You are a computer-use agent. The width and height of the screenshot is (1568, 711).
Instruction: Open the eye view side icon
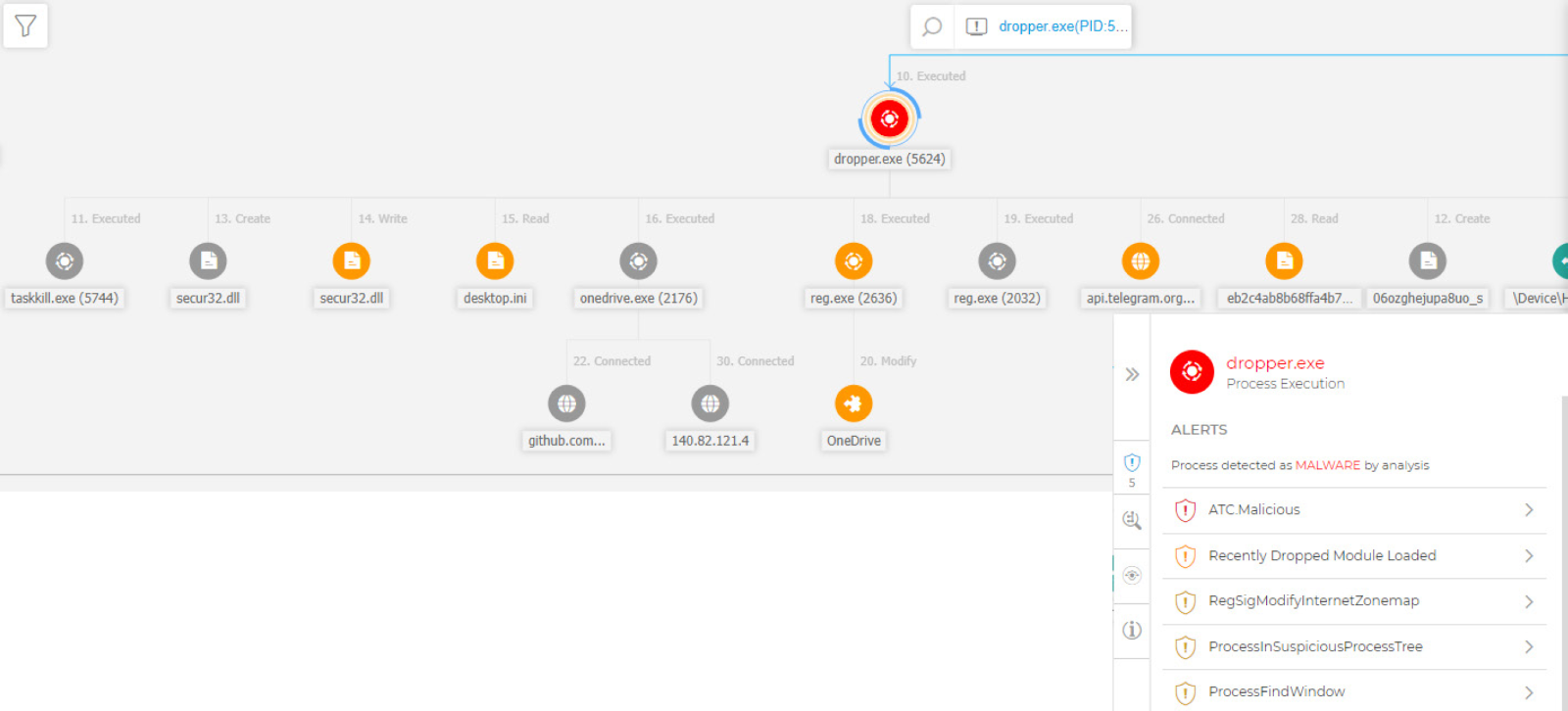point(1132,576)
